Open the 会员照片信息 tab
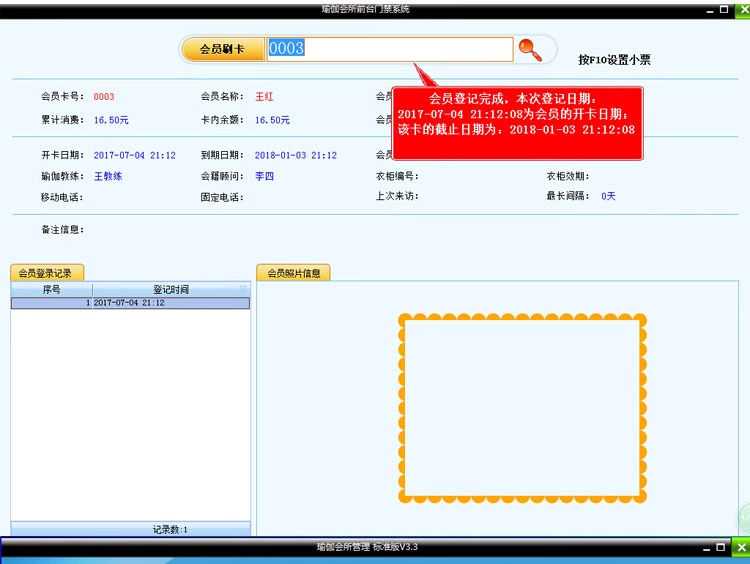This screenshot has height=564, width=750. (x=293, y=273)
